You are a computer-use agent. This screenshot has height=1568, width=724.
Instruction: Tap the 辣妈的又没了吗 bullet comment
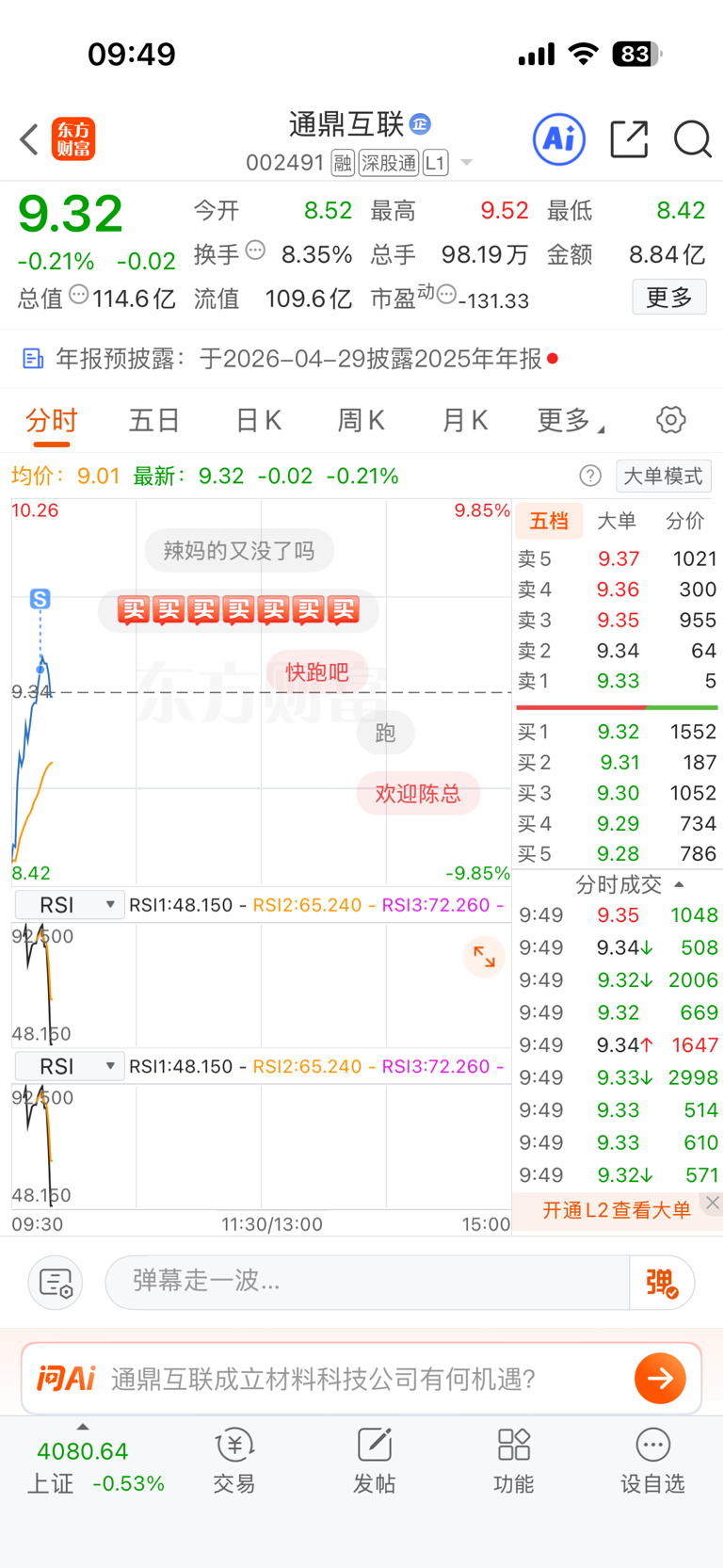[239, 551]
